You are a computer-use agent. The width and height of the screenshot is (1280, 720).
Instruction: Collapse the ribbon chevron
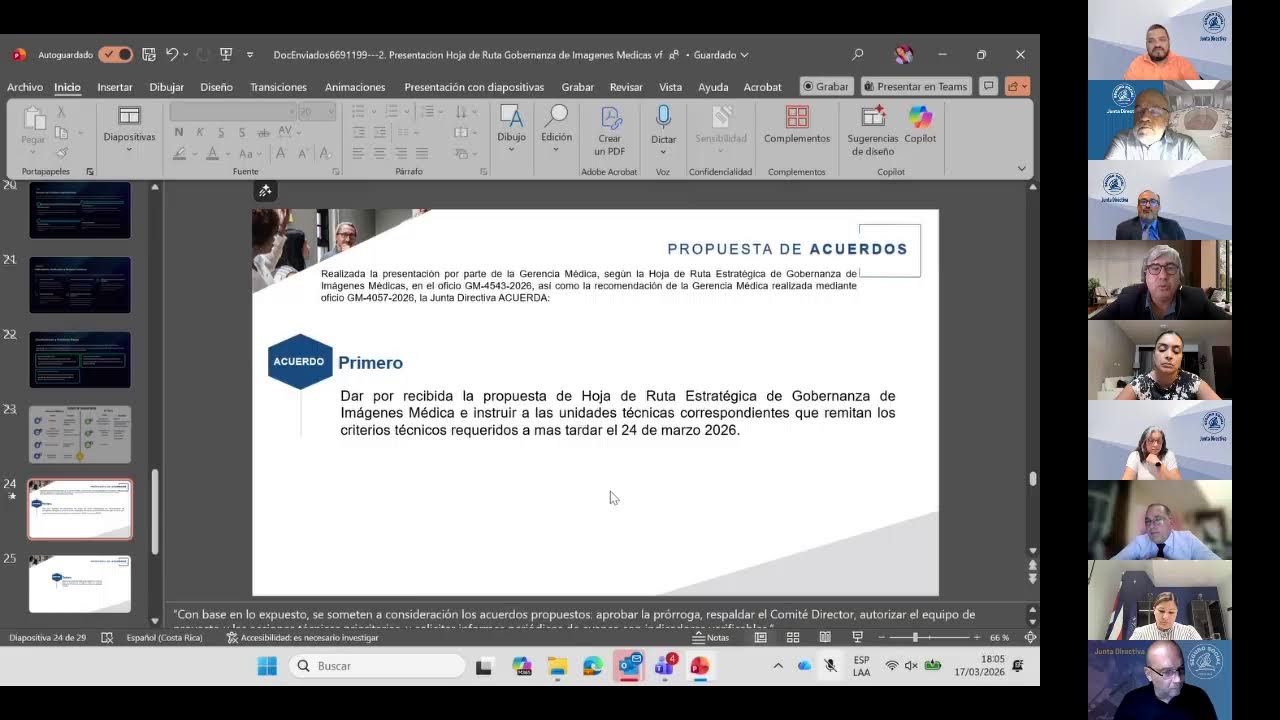pos(1021,169)
